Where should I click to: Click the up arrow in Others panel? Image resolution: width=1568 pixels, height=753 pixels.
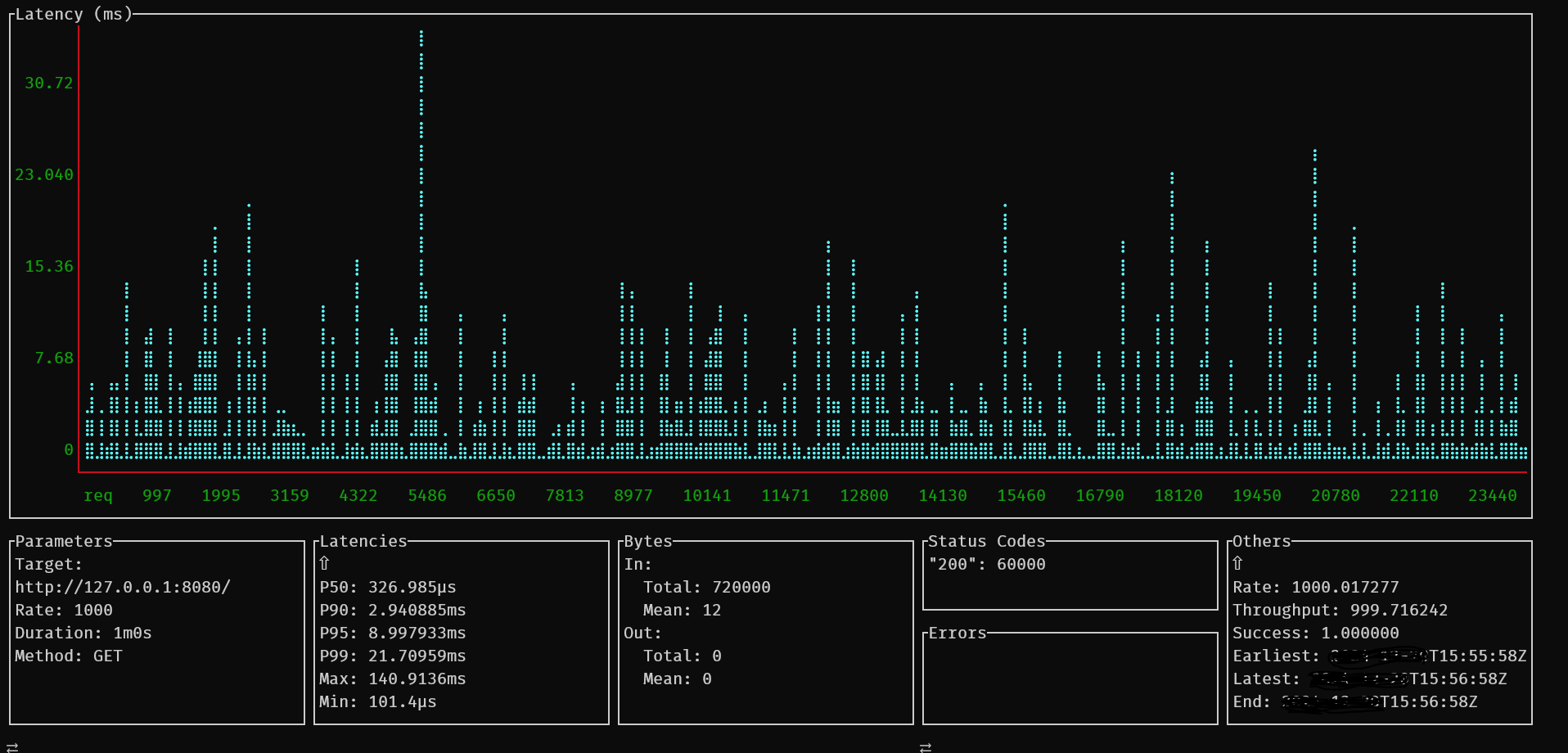pyautogui.click(x=1237, y=564)
